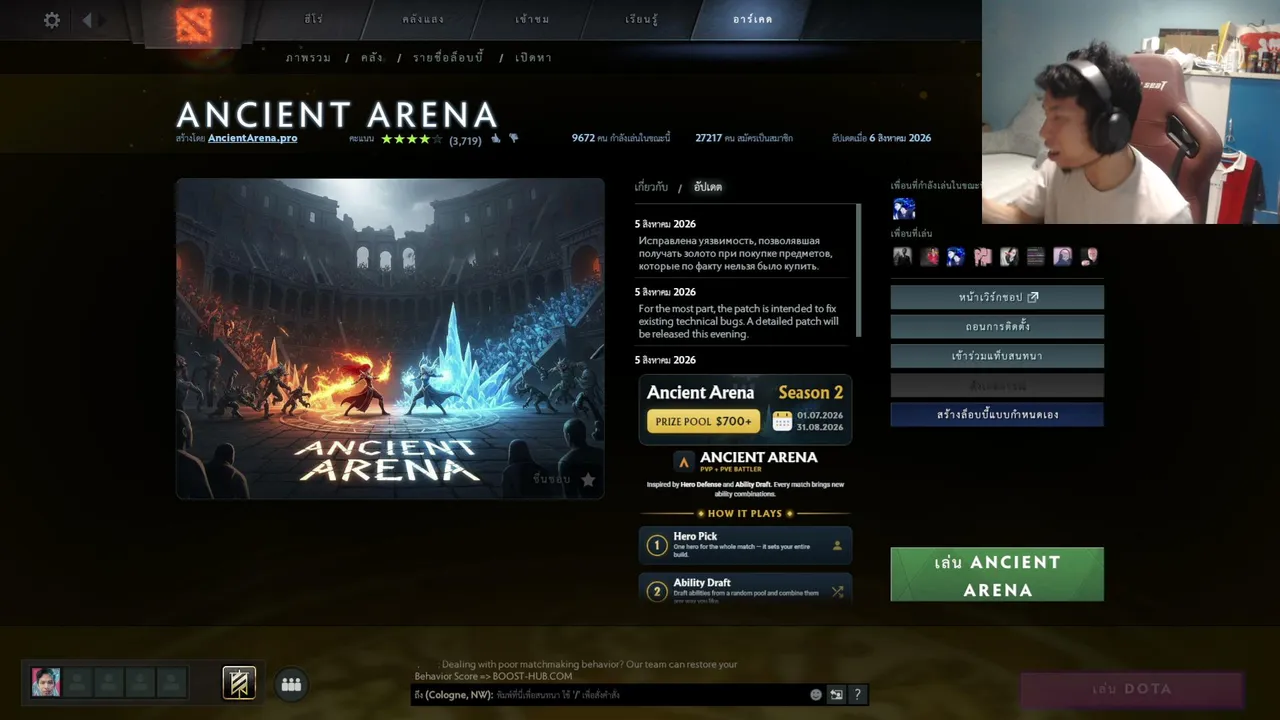Image resolution: width=1280 pixels, height=720 pixels.
Task: Switch to the คลัง (Library) sub-tab
Action: pos(372,58)
